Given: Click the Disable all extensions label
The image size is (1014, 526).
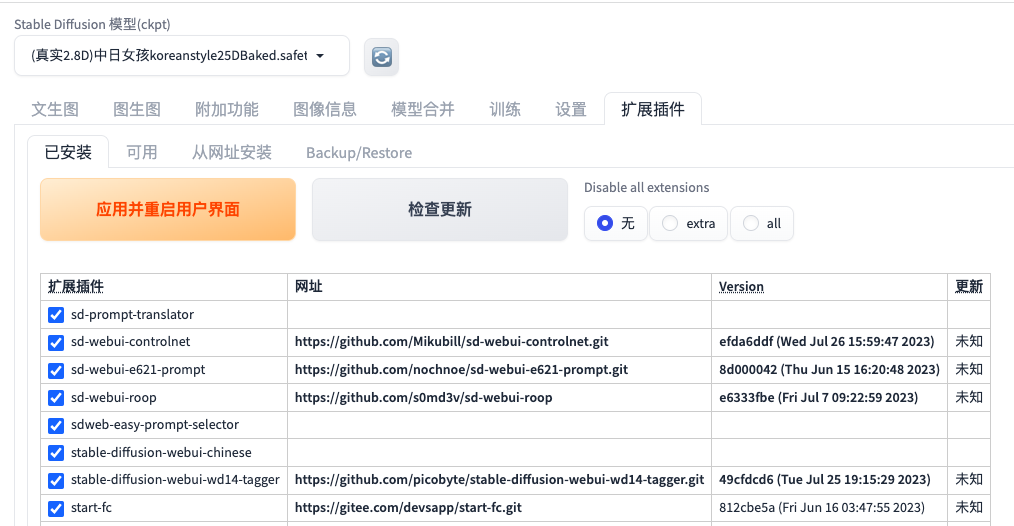Looking at the screenshot, I should (646, 188).
